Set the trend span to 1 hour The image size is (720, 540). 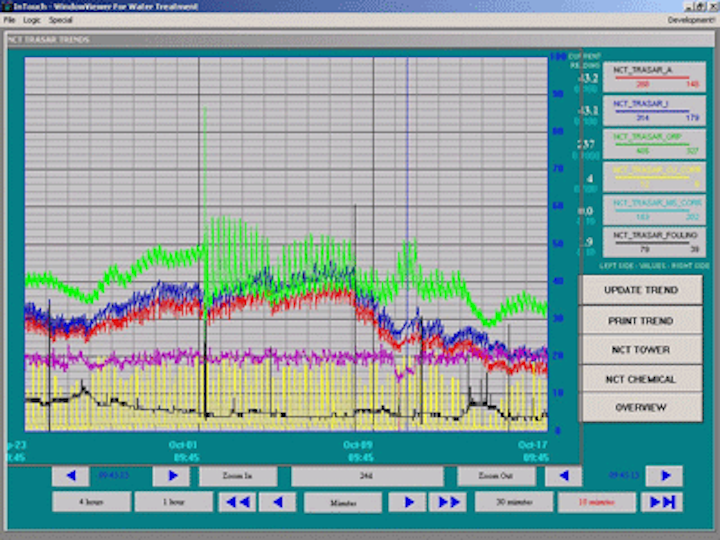coord(174,502)
